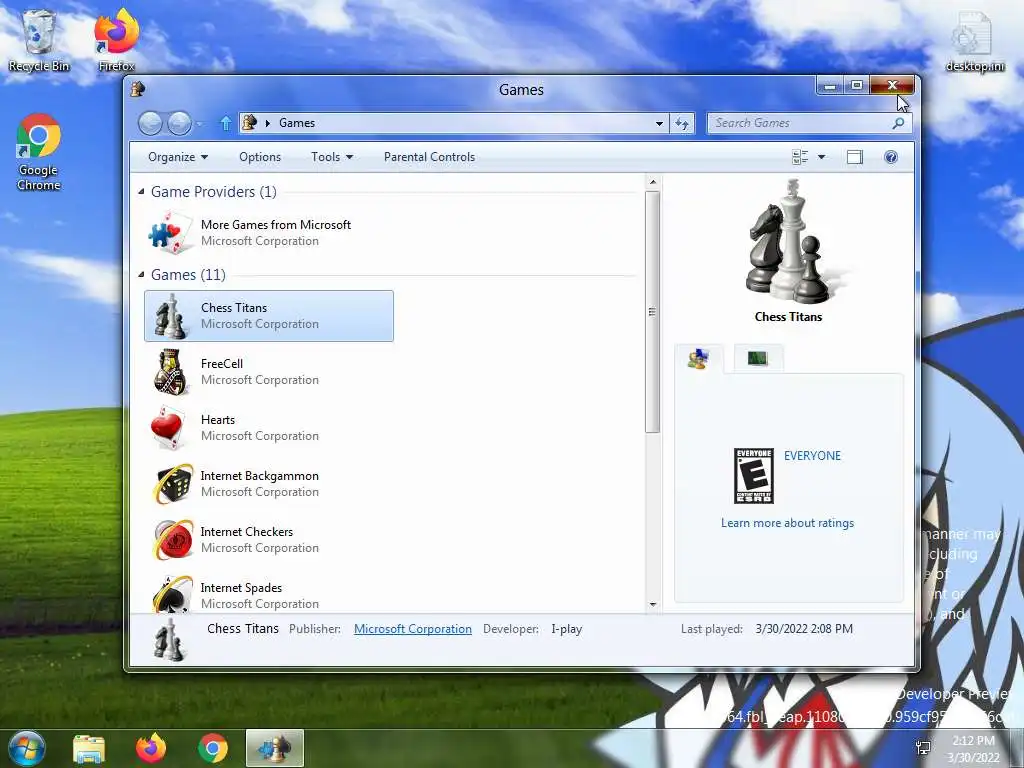Click the scroll up arrow in games list

pyautogui.click(x=652, y=182)
